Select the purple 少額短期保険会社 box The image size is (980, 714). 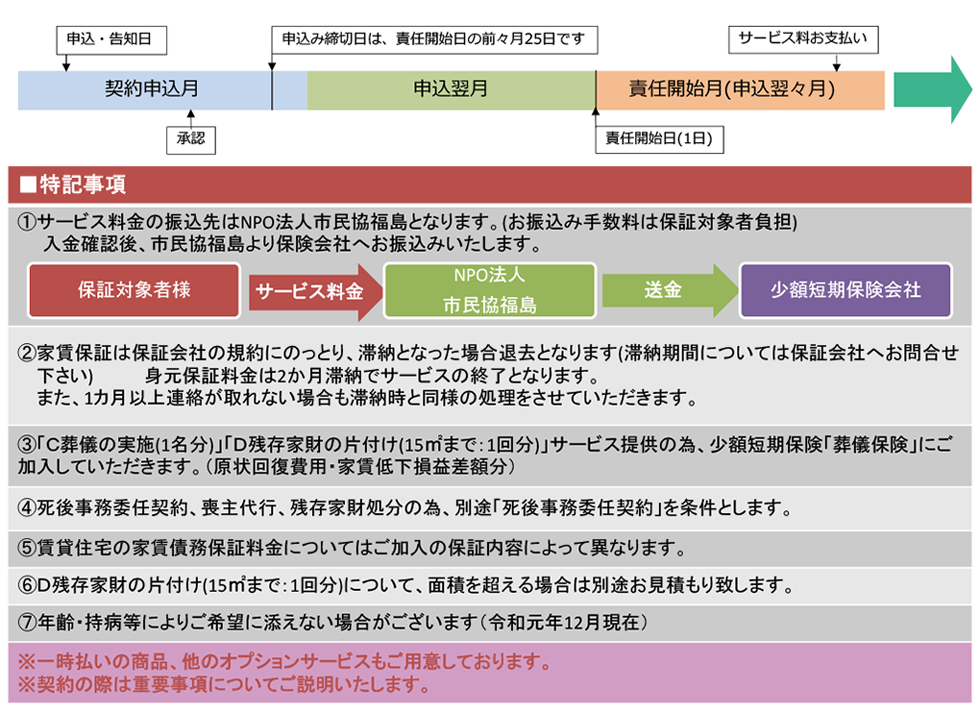(845, 291)
